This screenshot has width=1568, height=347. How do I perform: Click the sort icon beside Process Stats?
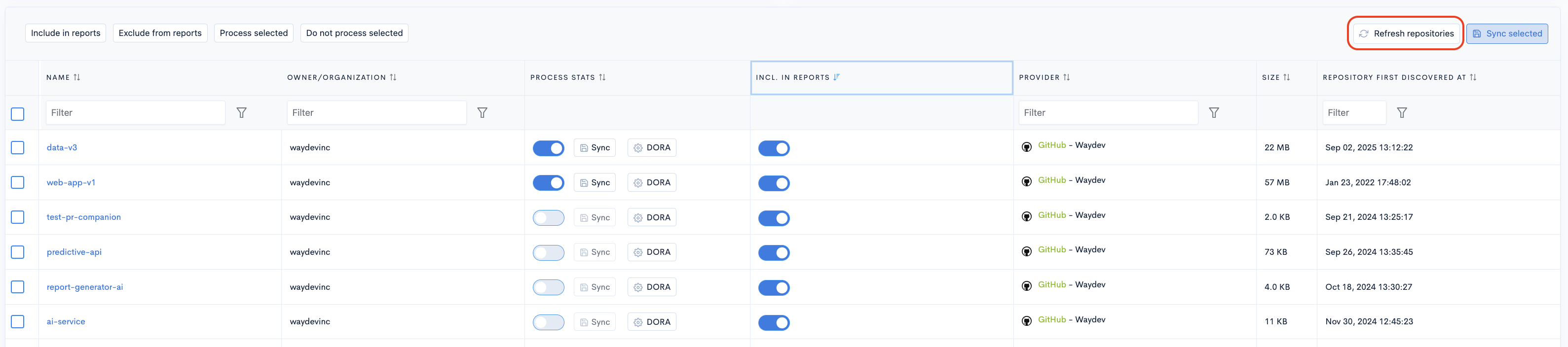click(x=602, y=78)
